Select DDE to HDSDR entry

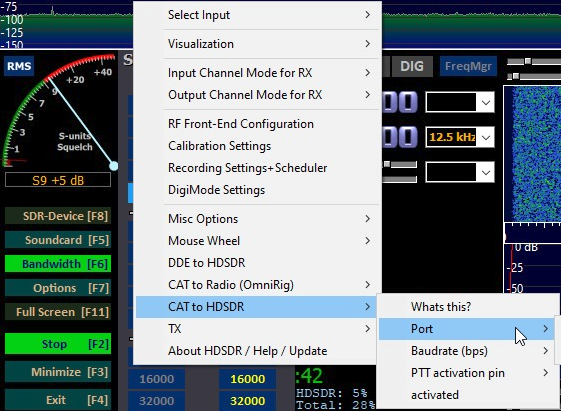(257, 263)
